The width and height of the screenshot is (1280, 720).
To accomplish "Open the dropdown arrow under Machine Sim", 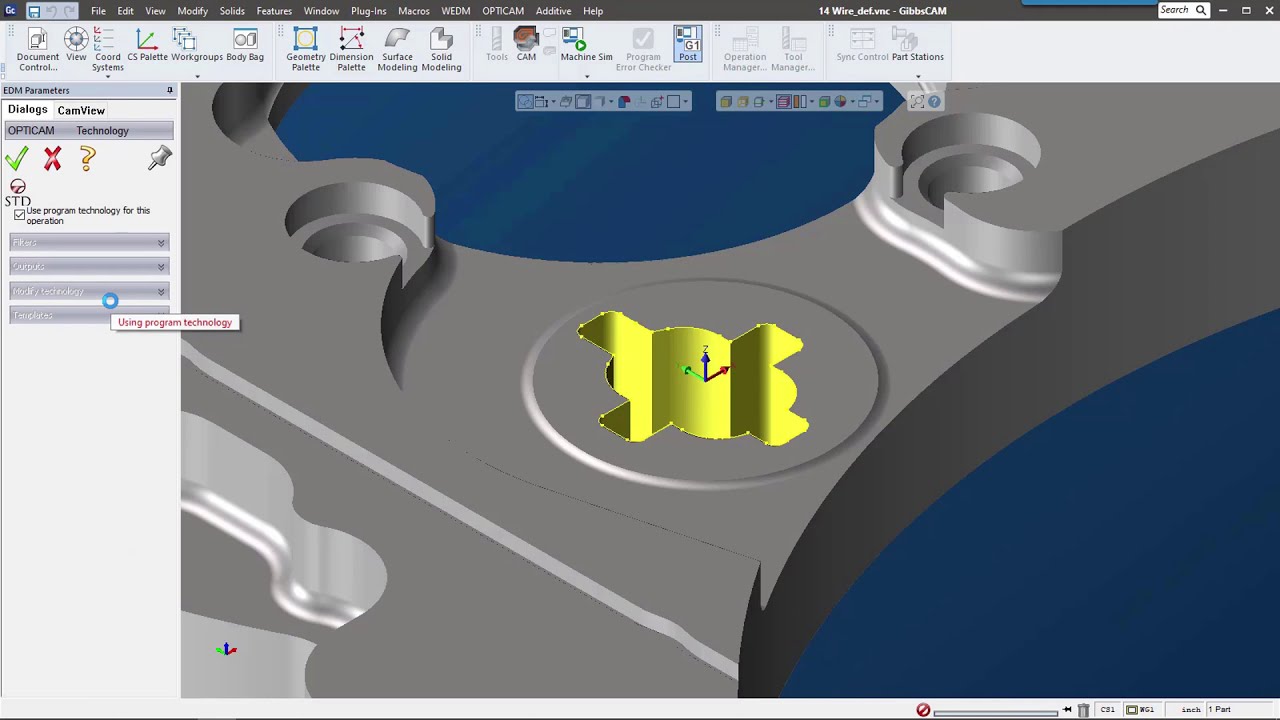I will (586, 77).
